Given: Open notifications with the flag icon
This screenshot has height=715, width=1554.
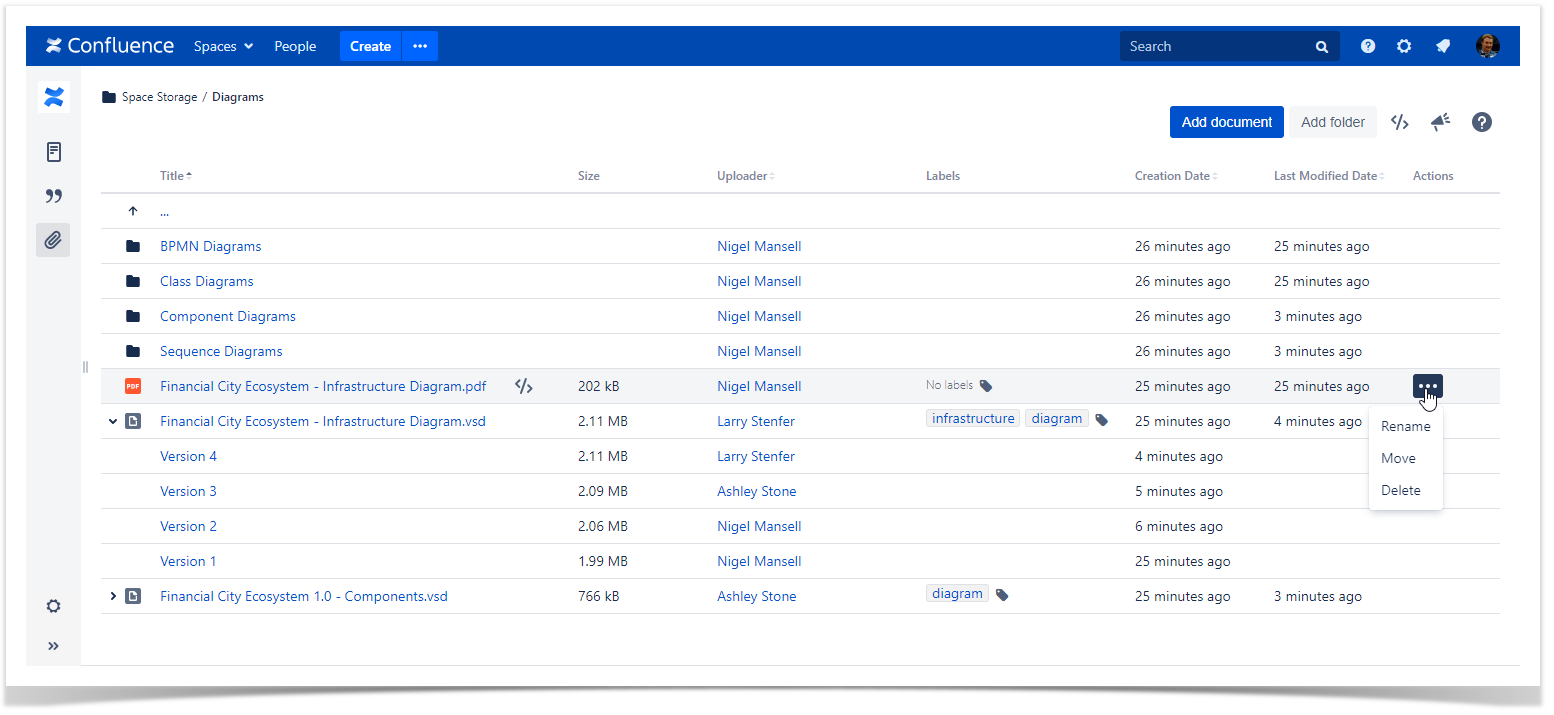Looking at the screenshot, I should tap(1442, 46).
